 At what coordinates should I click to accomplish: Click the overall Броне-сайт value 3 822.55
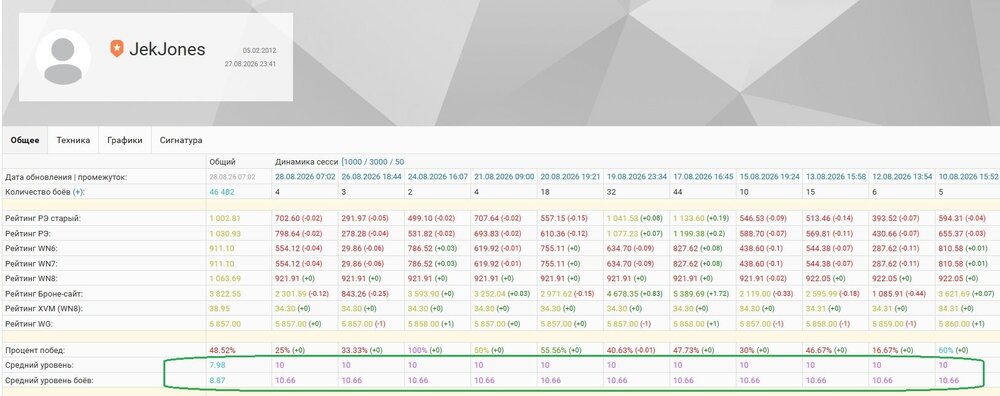pyautogui.click(x=225, y=294)
